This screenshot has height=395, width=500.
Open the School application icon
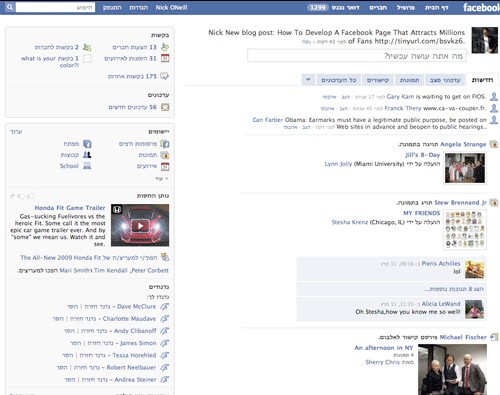click(87, 166)
